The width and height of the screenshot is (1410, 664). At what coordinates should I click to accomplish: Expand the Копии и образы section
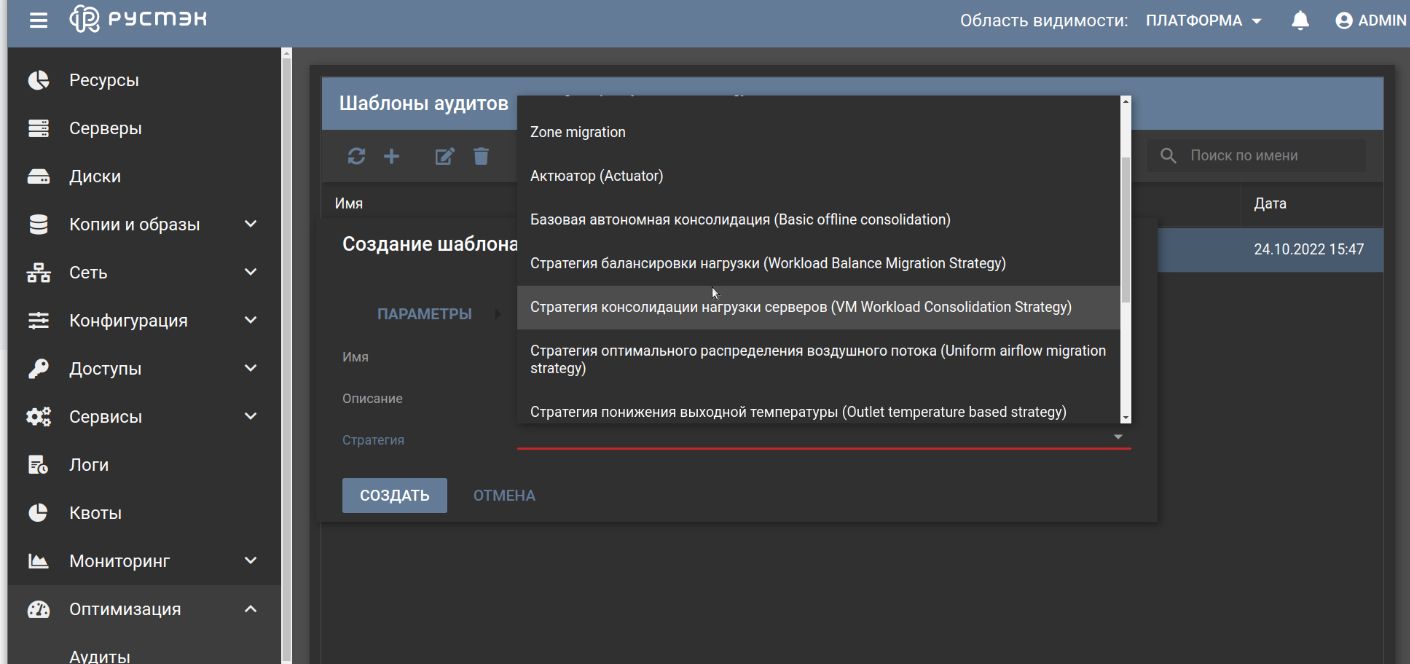pos(250,224)
